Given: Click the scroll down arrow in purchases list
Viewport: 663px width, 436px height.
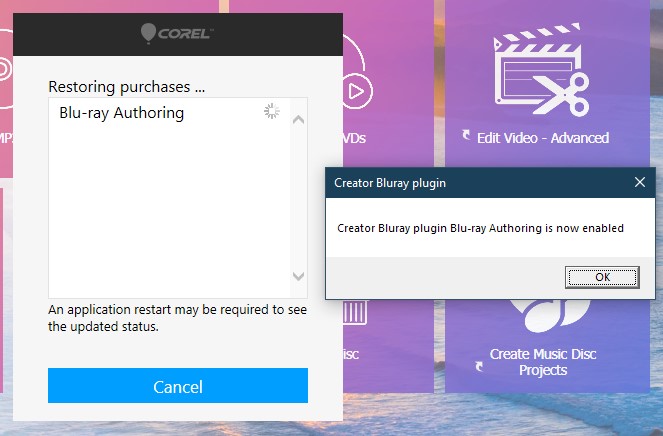Looking at the screenshot, I should click(x=299, y=277).
